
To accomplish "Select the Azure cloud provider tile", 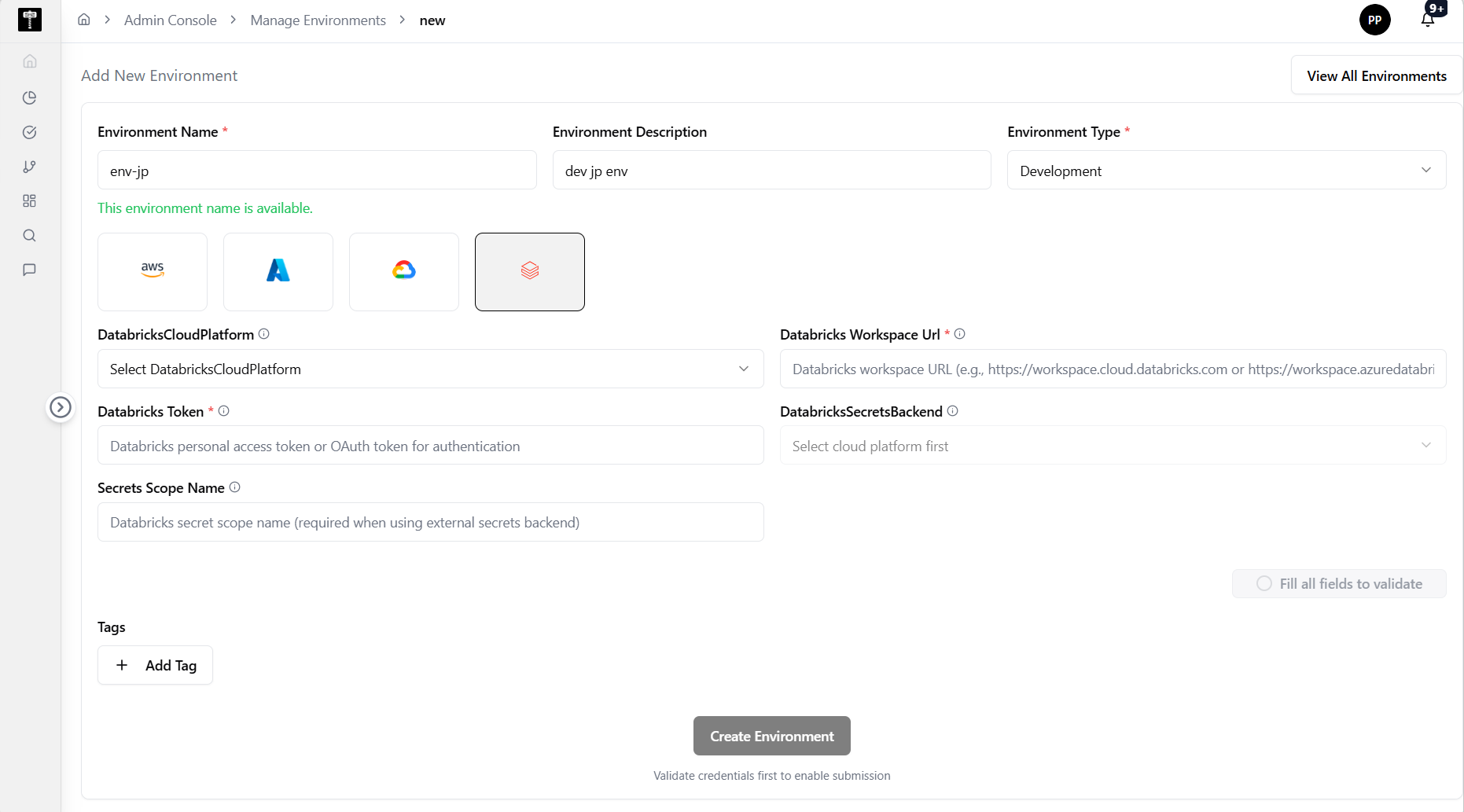I will click(278, 272).
